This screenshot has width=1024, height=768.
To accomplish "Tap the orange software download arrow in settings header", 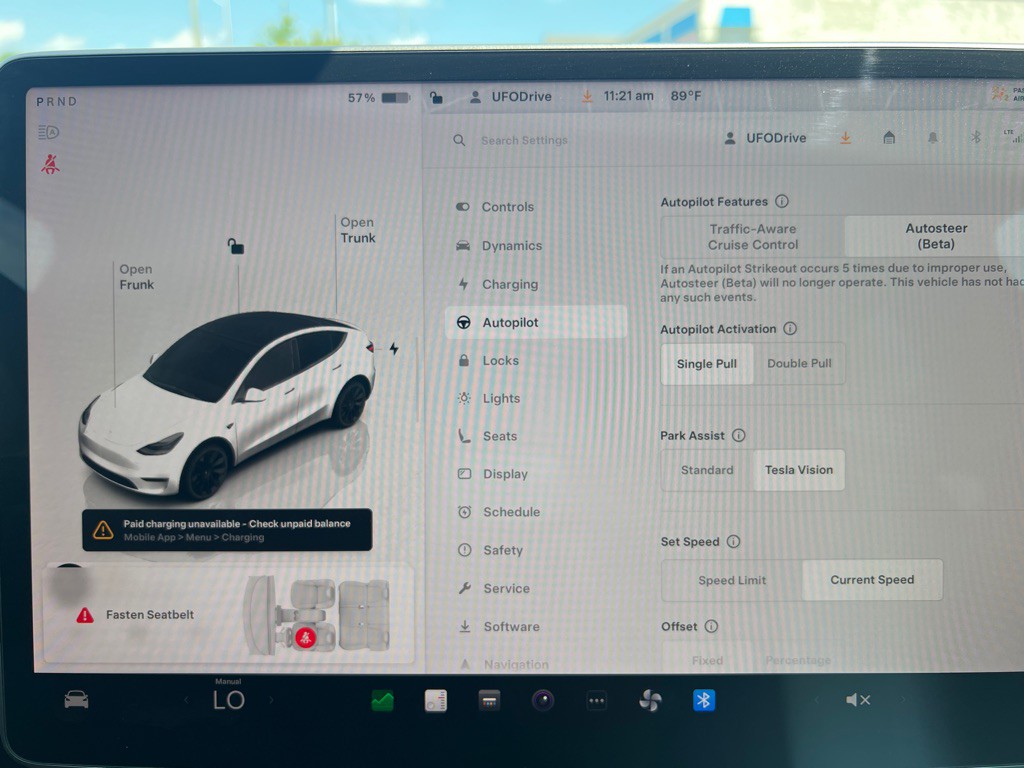I will coord(845,138).
